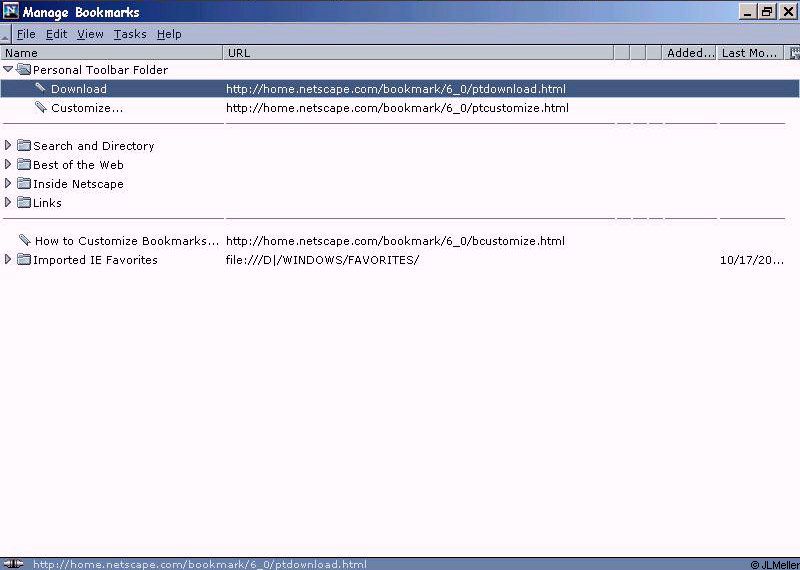Click the Inside Netscape folder icon
This screenshot has width=800, height=570.
pyautogui.click(x=23, y=183)
